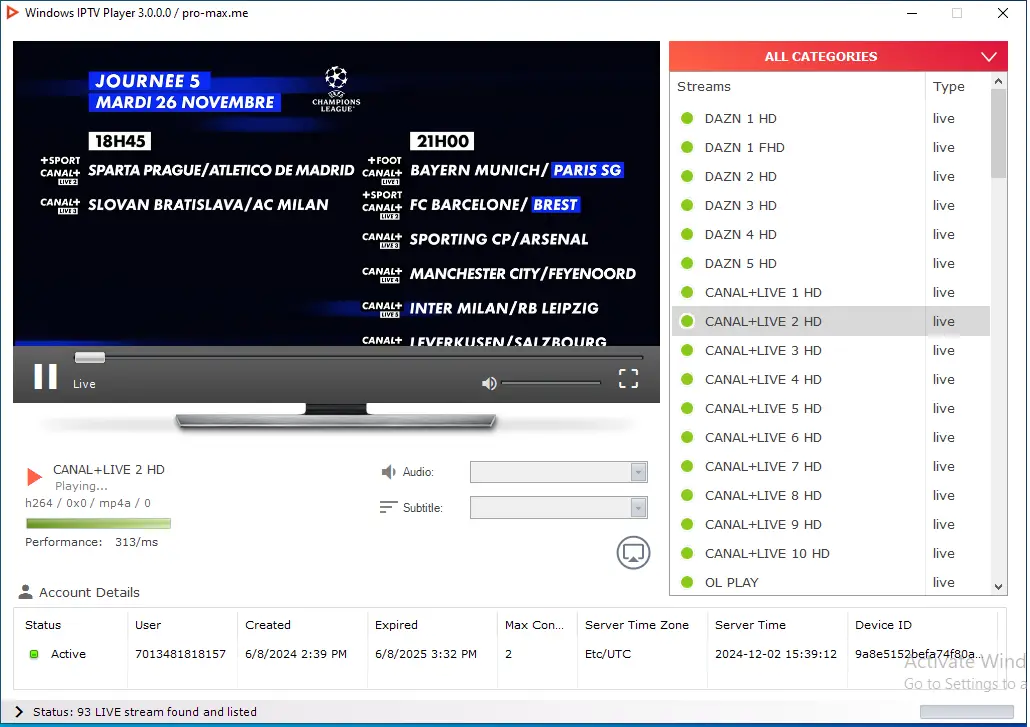This screenshot has width=1030, height=727.
Task: Select the CANAL+LIVE 4 HD stream
Action: 830,379
